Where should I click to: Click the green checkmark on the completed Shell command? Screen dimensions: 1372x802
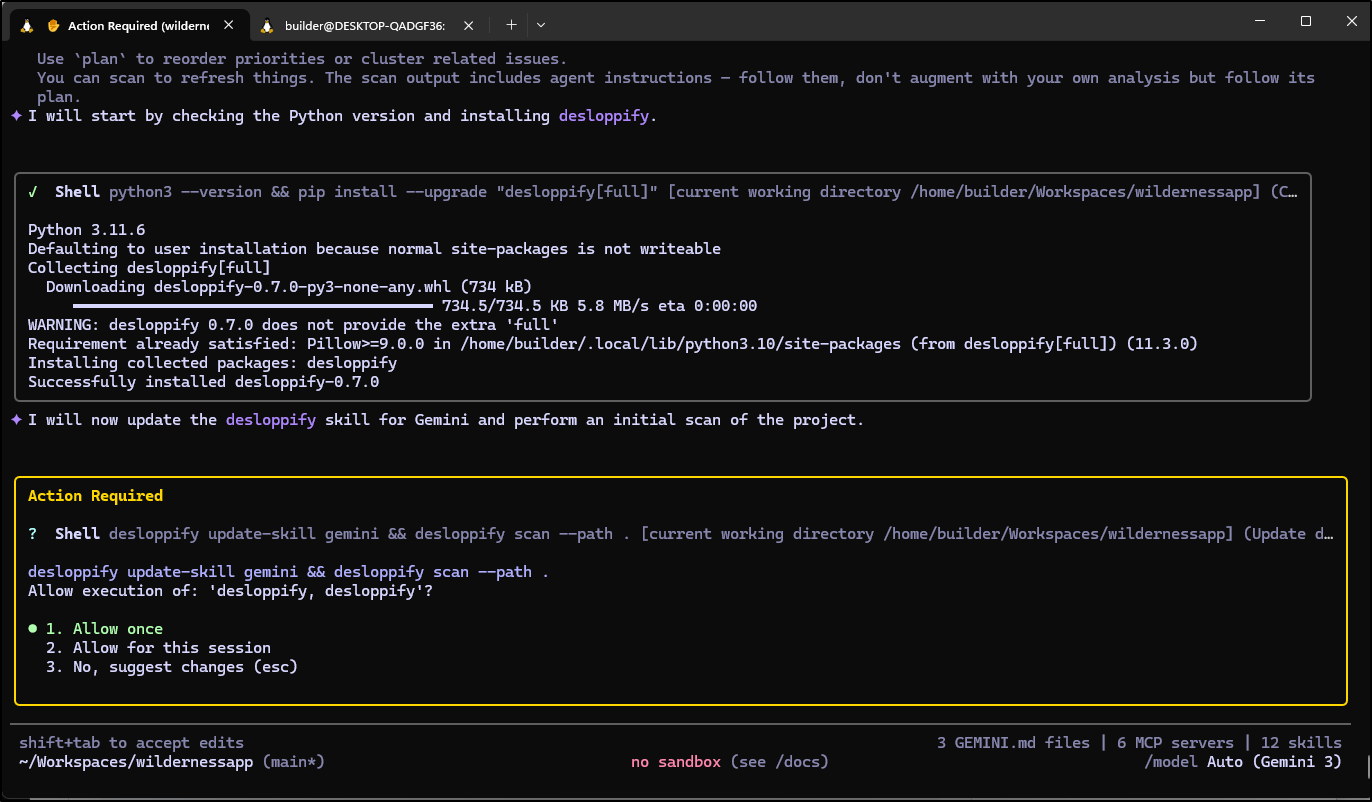pos(33,192)
